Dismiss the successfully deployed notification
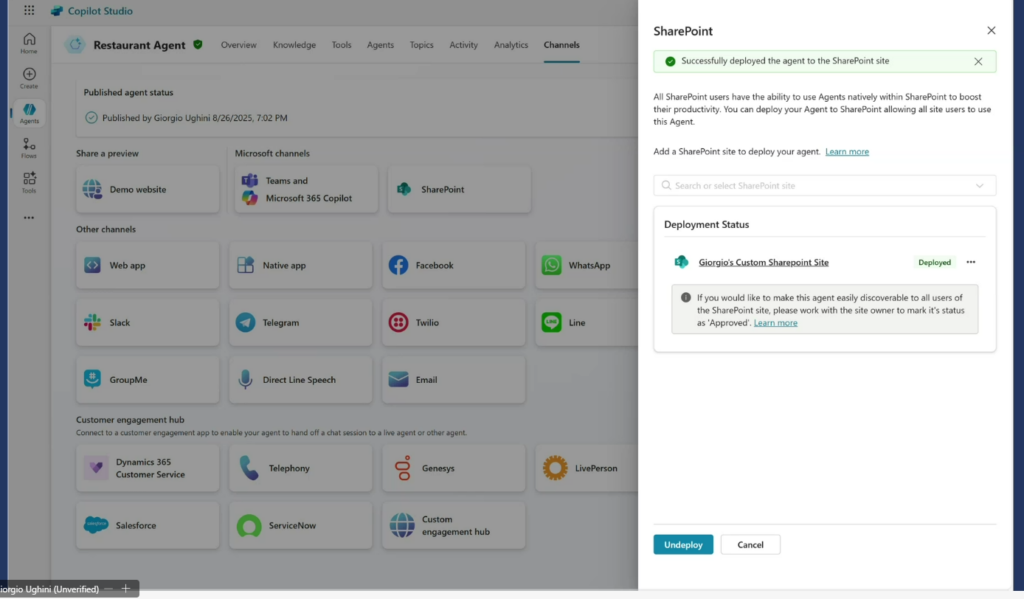Image resolution: width=1024 pixels, height=599 pixels. pos(978,61)
